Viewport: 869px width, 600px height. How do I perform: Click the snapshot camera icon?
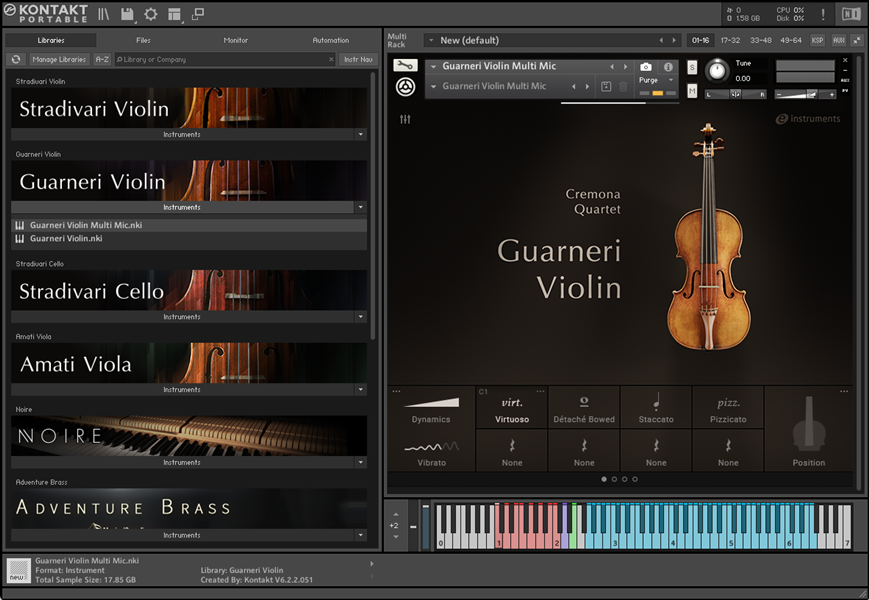pos(645,67)
